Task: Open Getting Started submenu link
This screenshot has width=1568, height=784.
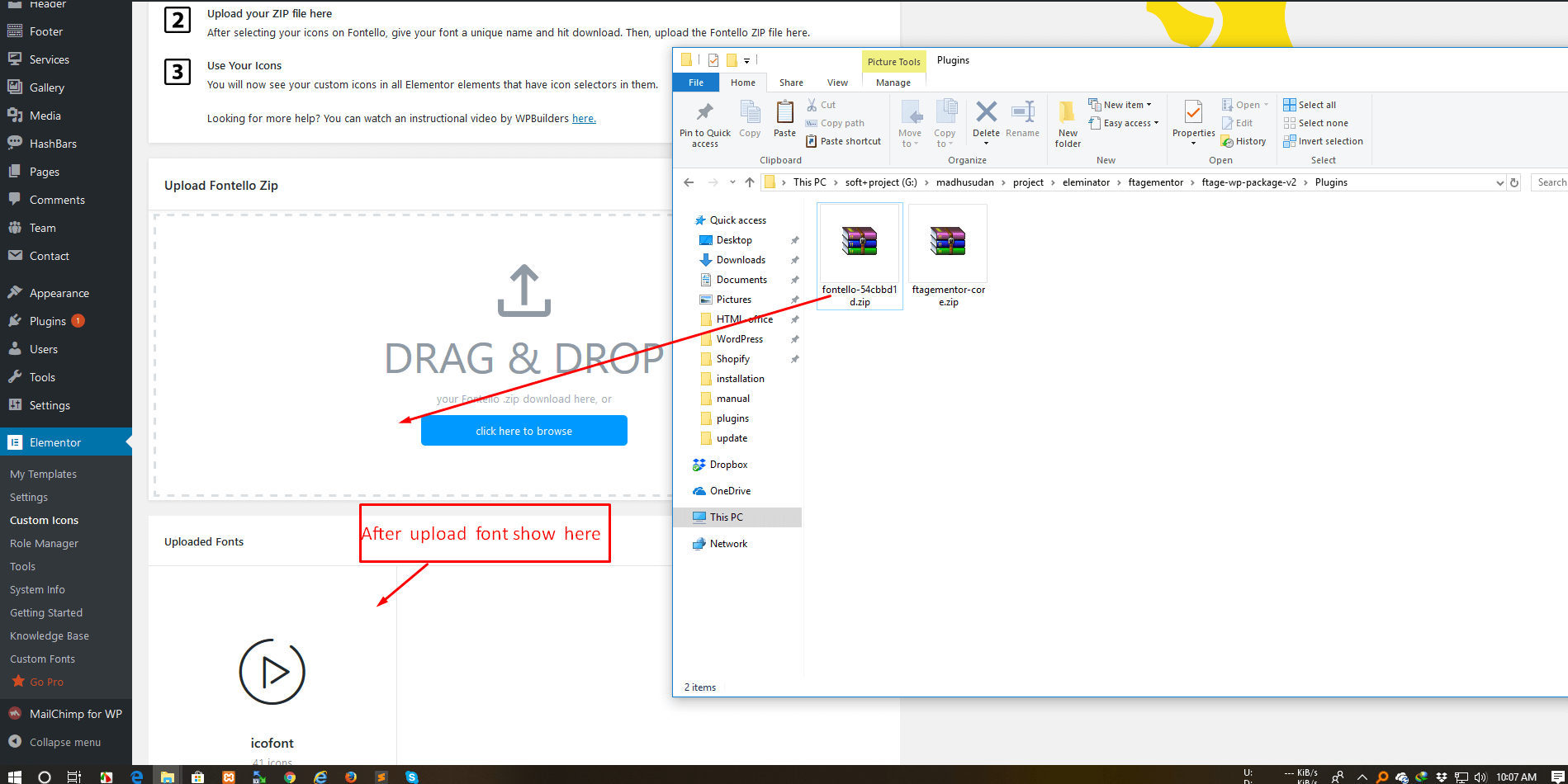Action: [46, 613]
